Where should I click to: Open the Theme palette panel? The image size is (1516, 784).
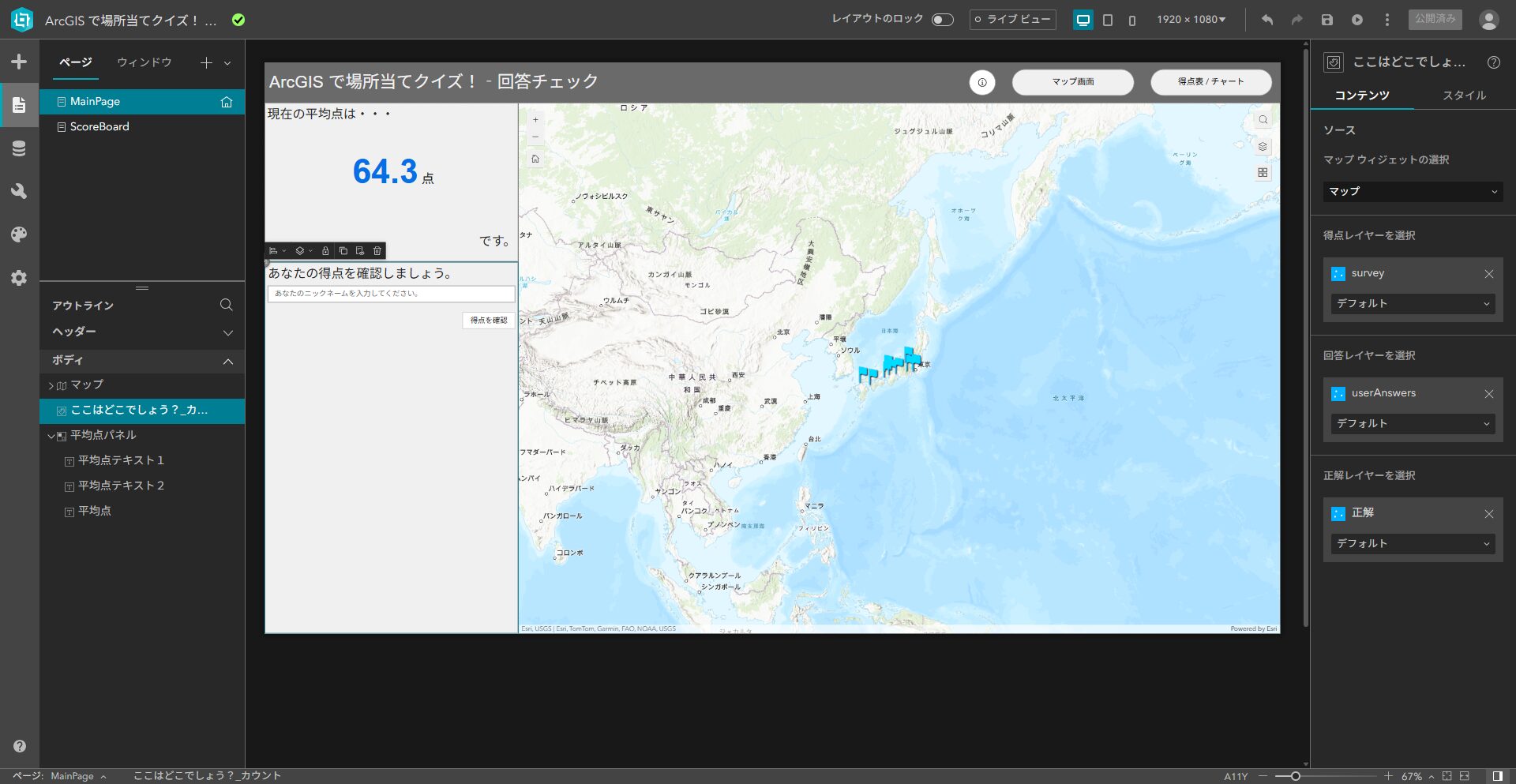[19, 234]
